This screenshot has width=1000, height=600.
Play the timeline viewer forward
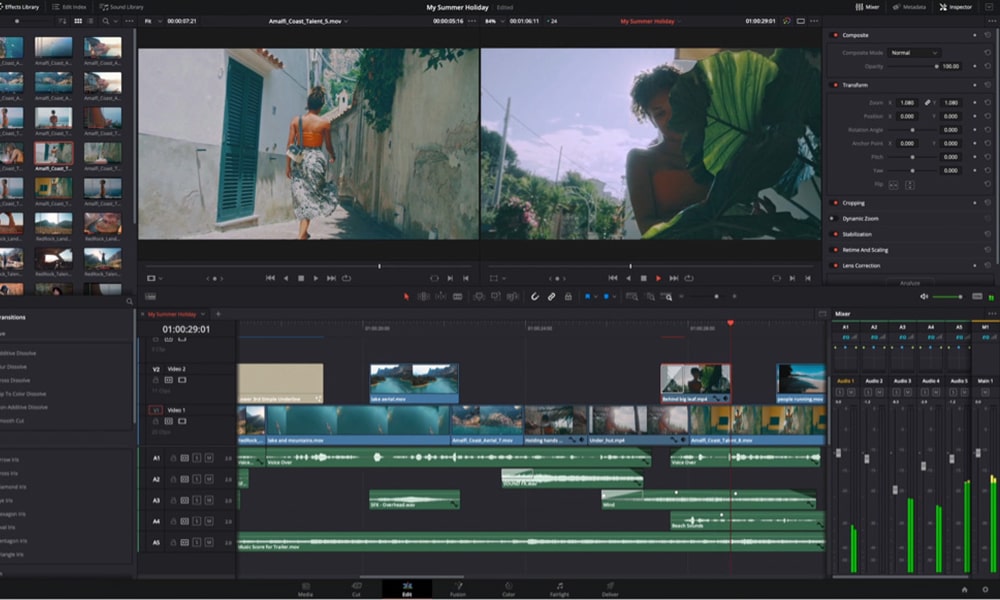tap(658, 278)
